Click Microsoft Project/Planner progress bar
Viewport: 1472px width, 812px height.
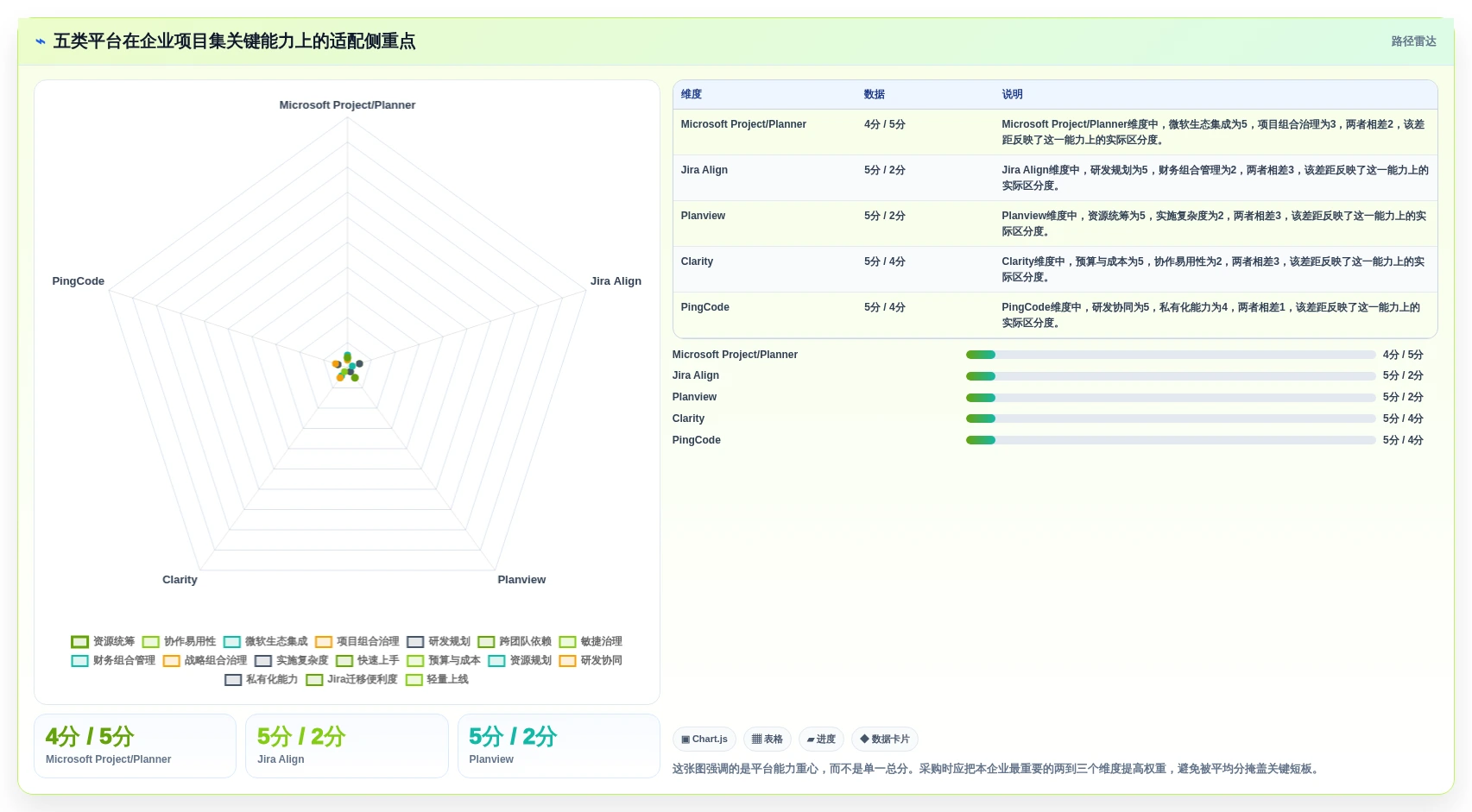pyautogui.click(x=1171, y=355)
